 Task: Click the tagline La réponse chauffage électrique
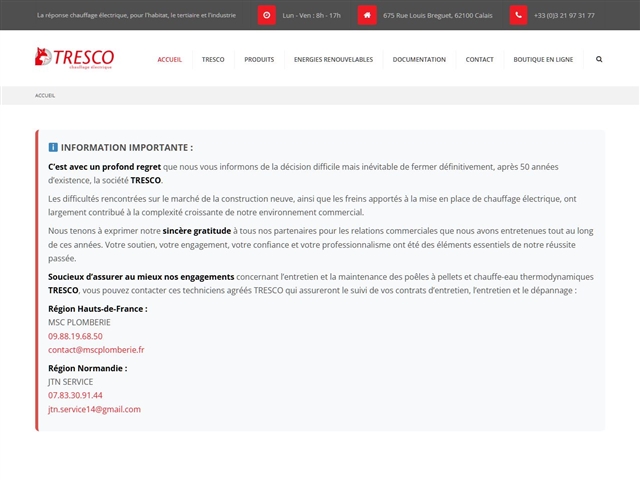tap(136, 16)
